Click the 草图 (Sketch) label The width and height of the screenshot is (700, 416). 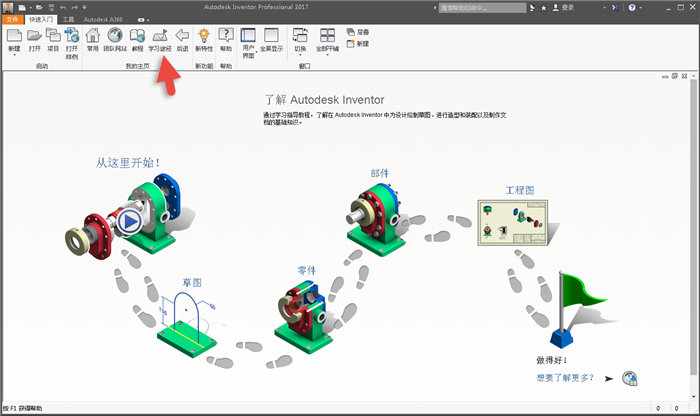click(192, 283)
